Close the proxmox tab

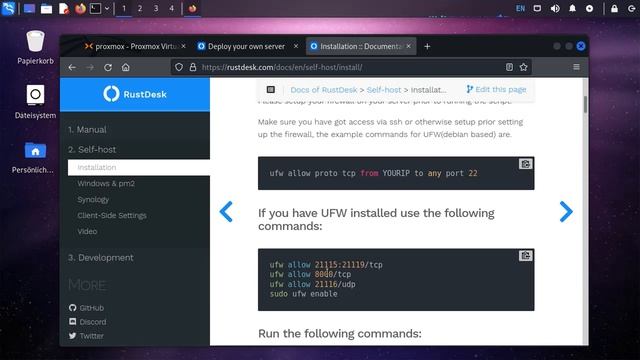coord(184,46)
